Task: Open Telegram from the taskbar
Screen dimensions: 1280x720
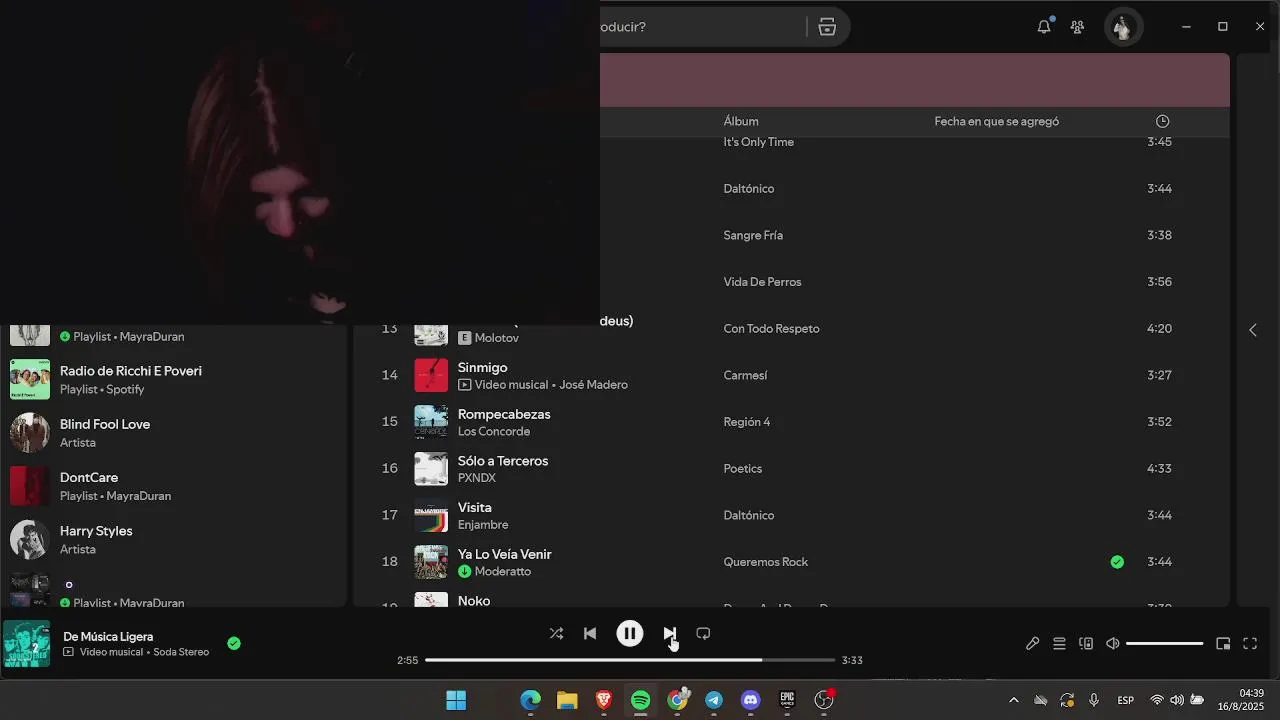Action: tap(714, 700)
